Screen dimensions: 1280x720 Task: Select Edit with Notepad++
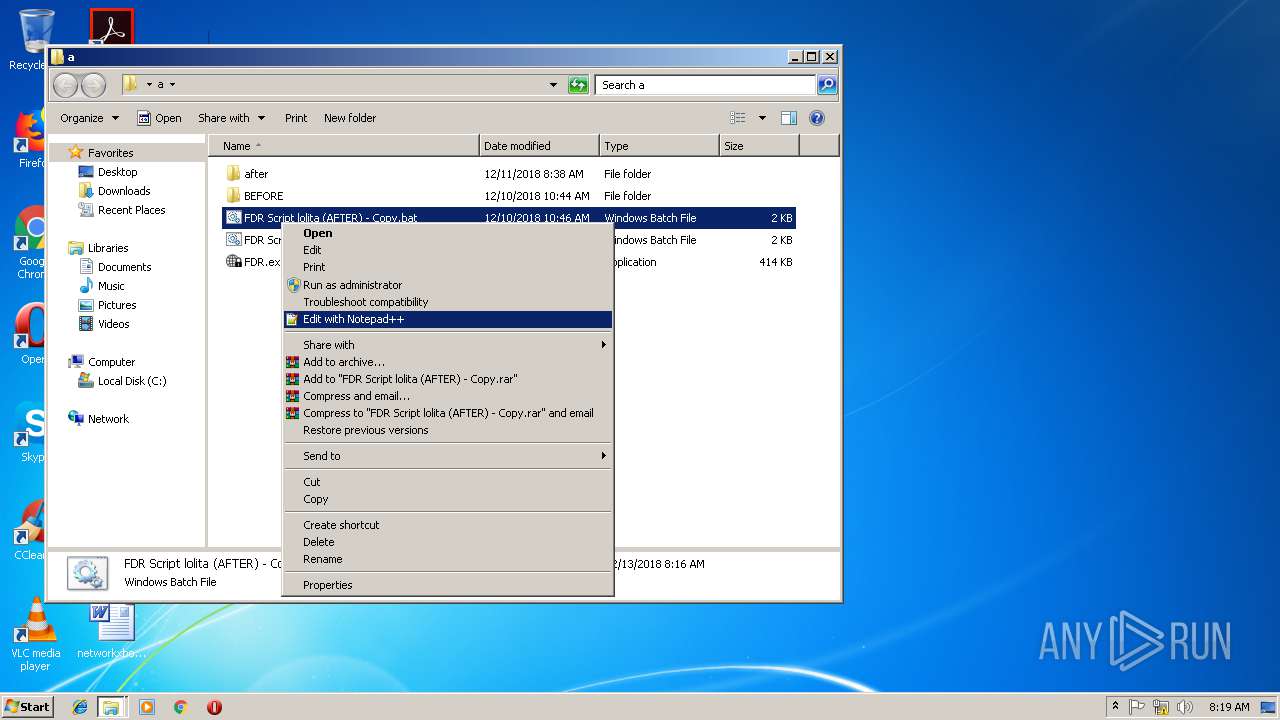pyautogui.click(x=448, y=320)
